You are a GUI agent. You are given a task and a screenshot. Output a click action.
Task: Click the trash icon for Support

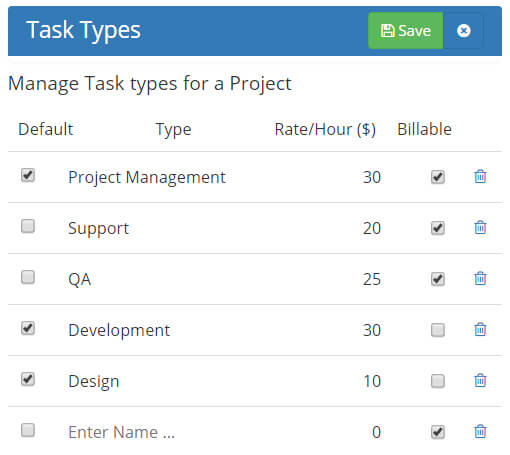point(480,227)
